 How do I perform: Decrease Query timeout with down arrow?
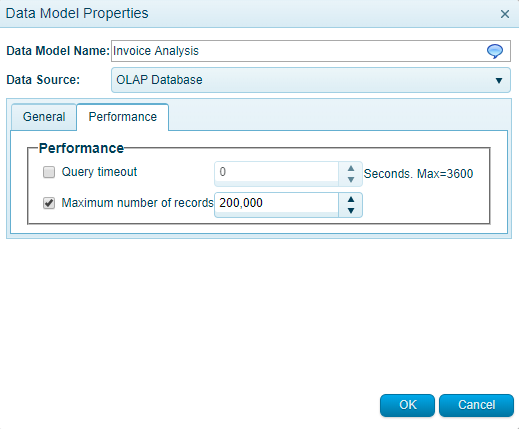click(x=351, y=180)
